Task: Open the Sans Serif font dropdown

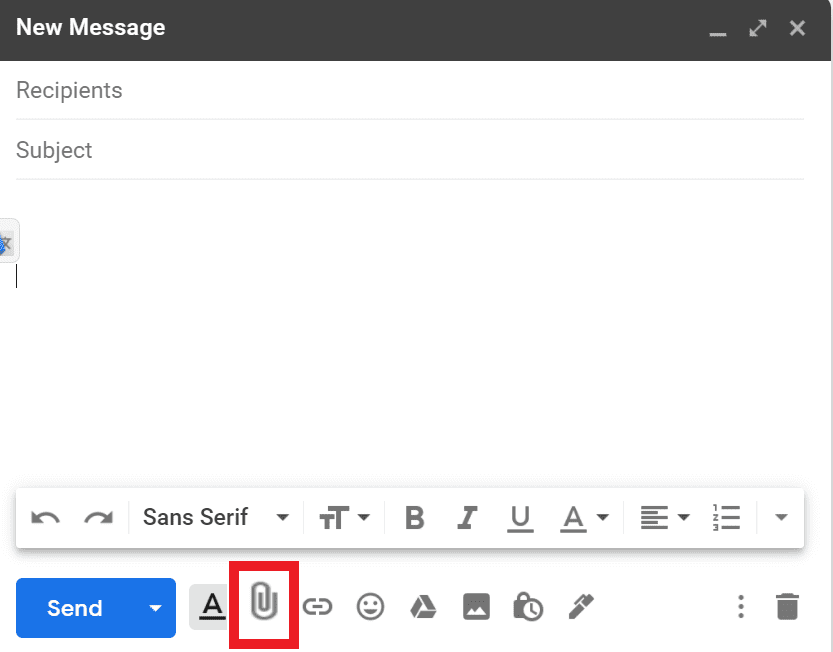Action: [x=215, y=518]
